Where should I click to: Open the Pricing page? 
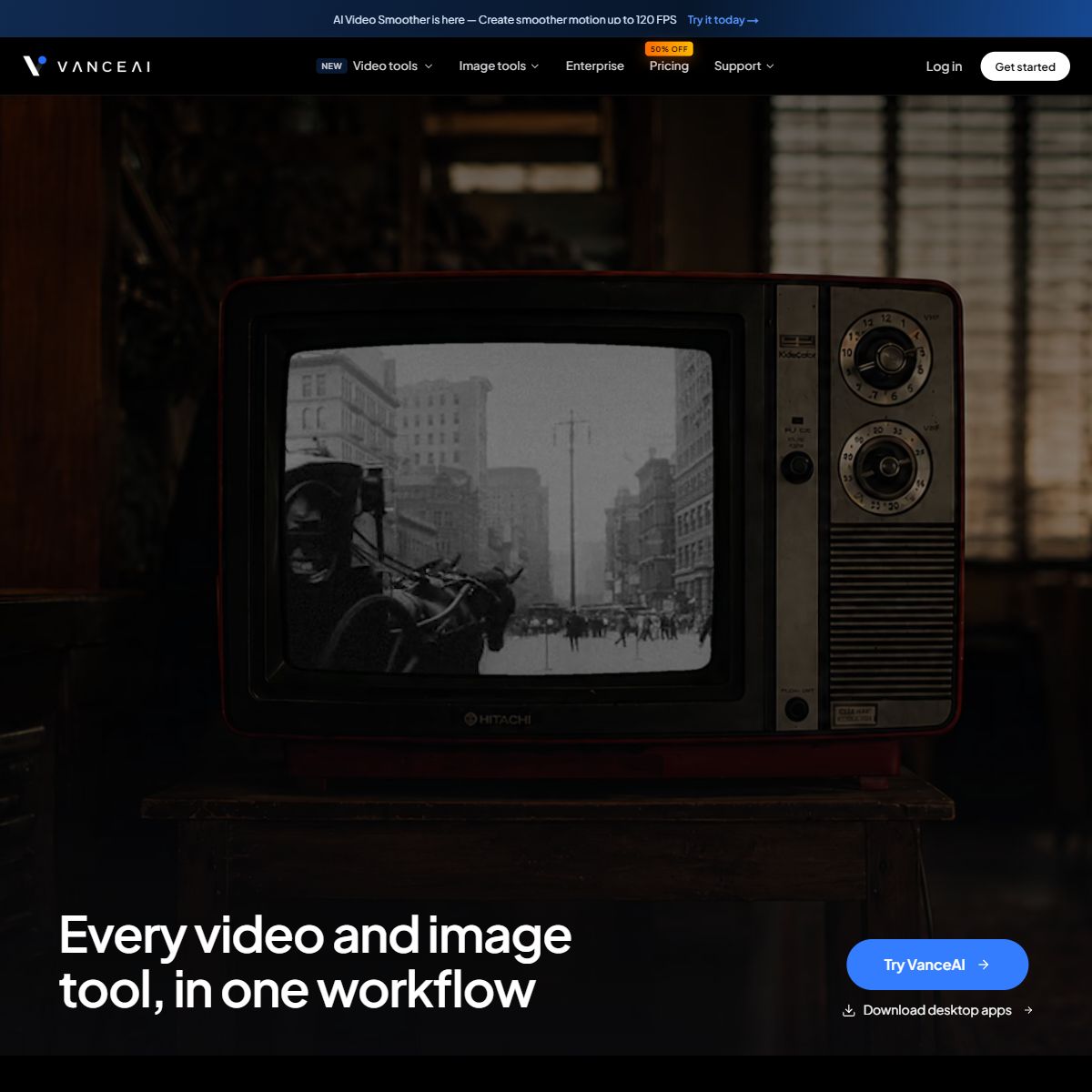coord(669,66)
